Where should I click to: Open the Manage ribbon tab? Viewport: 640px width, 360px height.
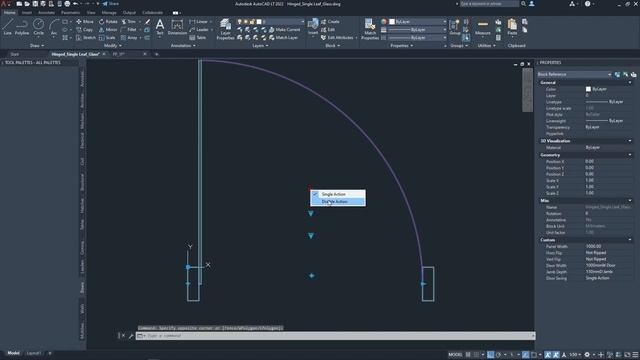coord(109,13)
